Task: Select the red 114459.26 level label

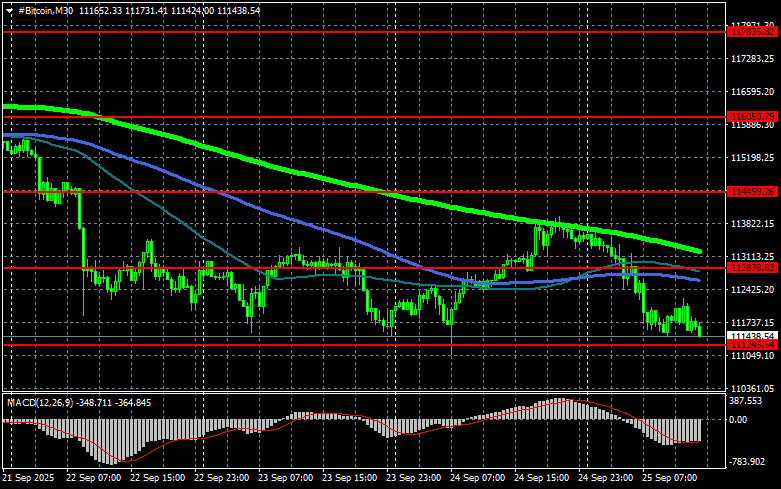Action: pos(752,192)
